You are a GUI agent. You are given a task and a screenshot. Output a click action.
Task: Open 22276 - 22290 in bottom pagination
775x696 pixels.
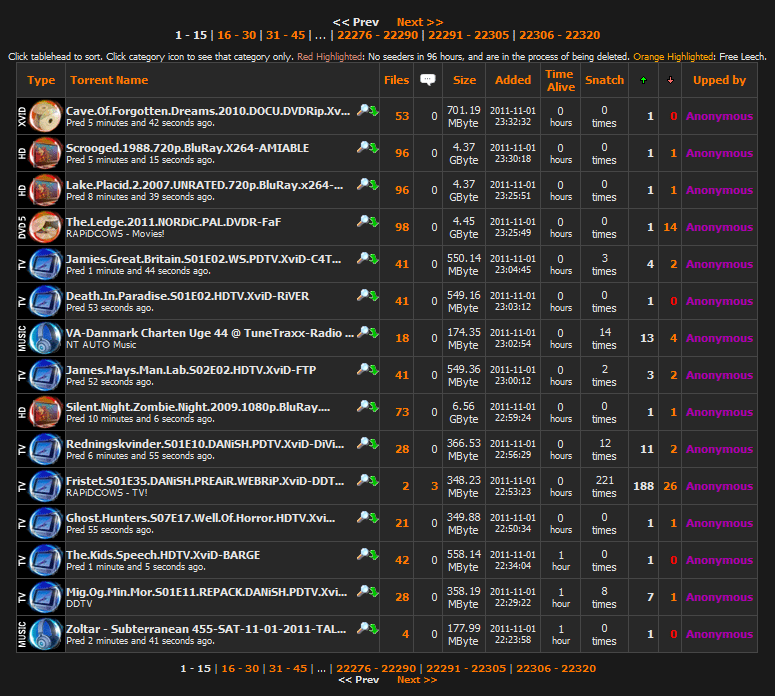tap(376, 668)
